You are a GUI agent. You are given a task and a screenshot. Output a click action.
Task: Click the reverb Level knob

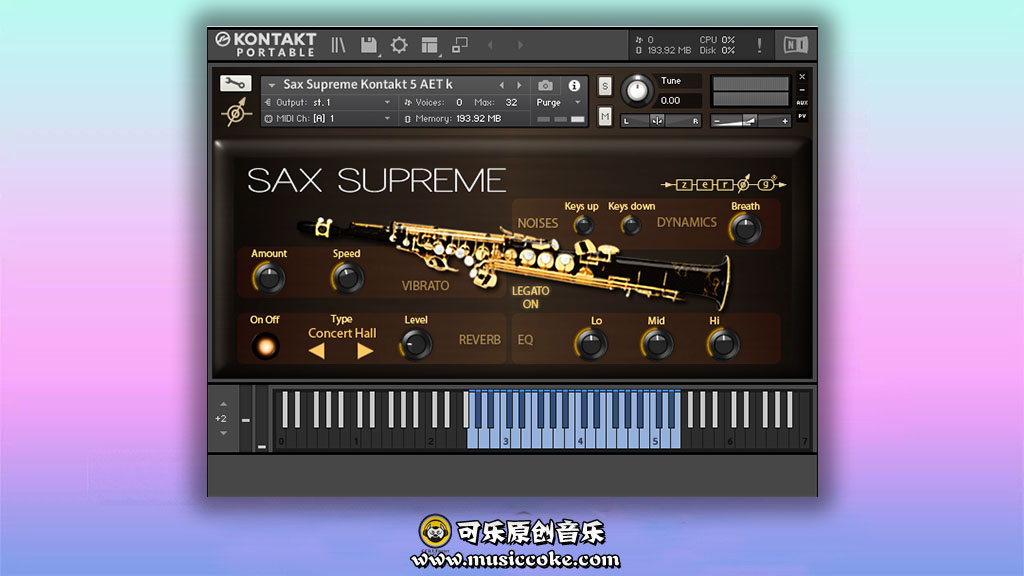pos(416,344)
